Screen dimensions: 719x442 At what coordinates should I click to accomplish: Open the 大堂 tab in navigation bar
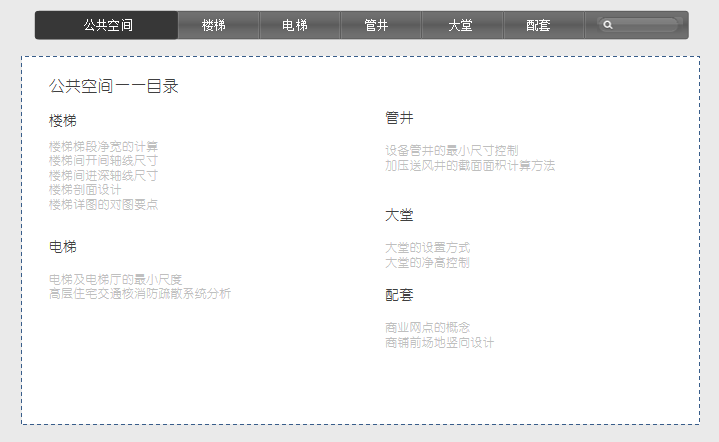(460, 25)
